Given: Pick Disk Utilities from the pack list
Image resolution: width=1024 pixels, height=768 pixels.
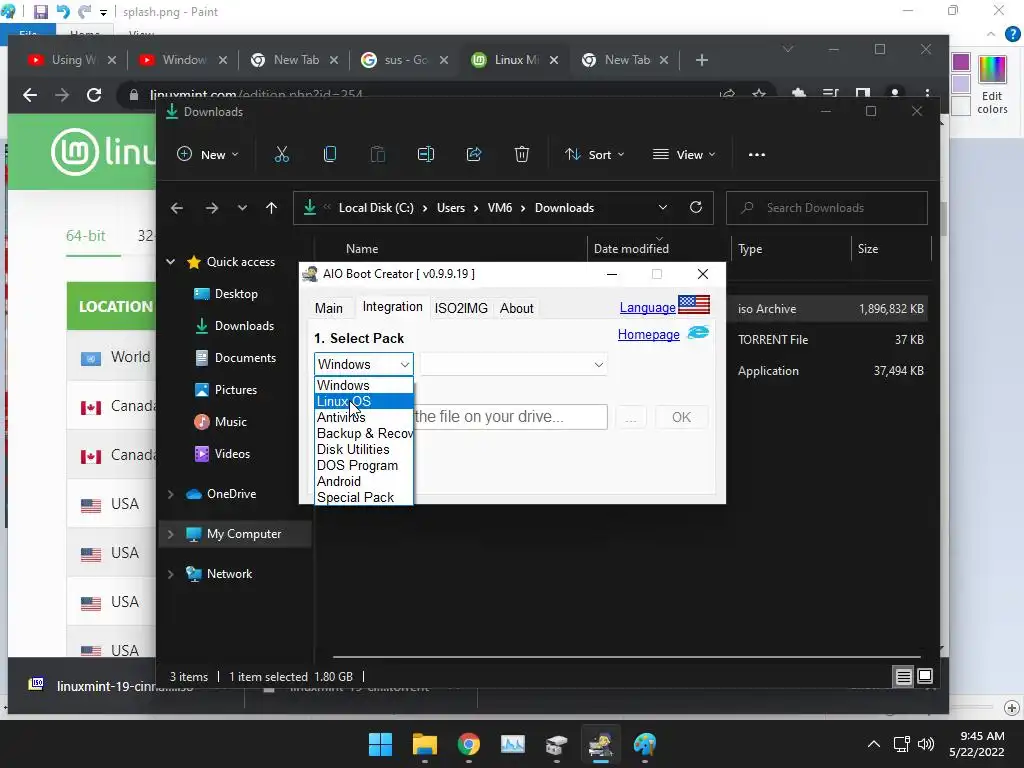Looking at the screenshot, I should point(364,449).
